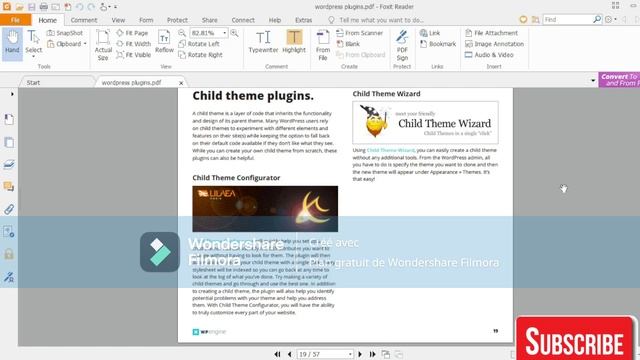Image resolution: width=640 pixels, height=360 pixels.
Task: Create PDF From Scanner
Action: (360, 33)
